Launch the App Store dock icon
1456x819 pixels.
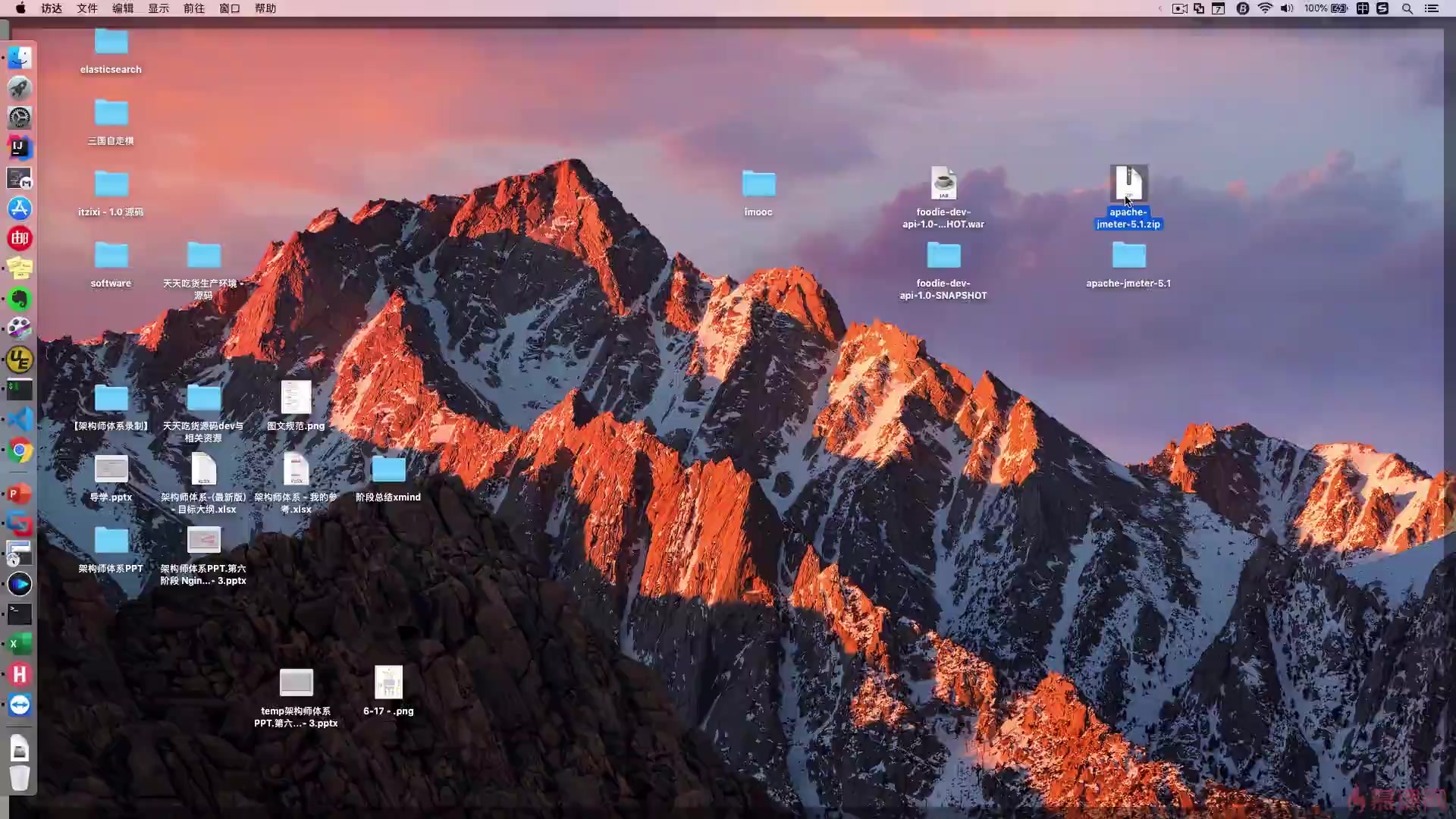point(20,208)
